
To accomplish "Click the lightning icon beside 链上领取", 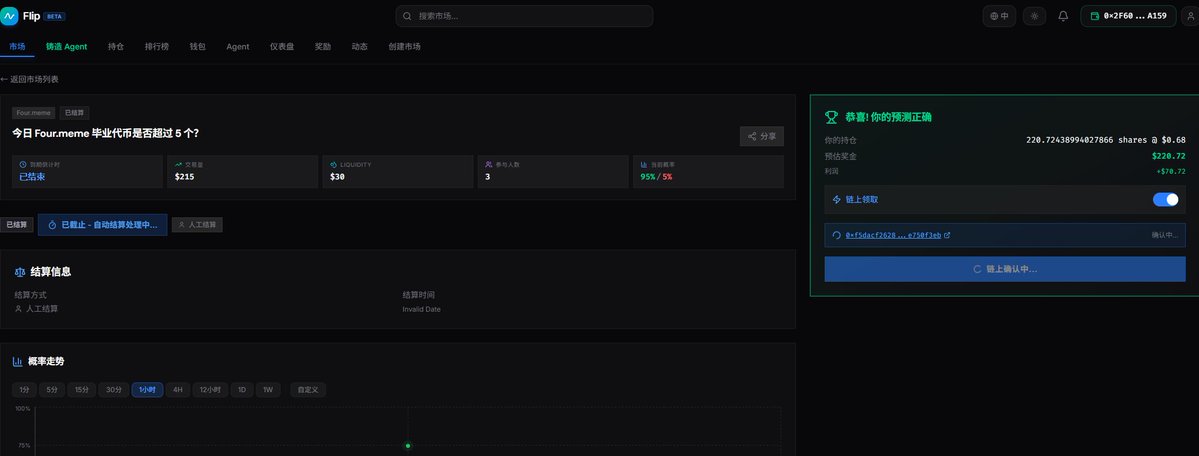I will 837,200.
